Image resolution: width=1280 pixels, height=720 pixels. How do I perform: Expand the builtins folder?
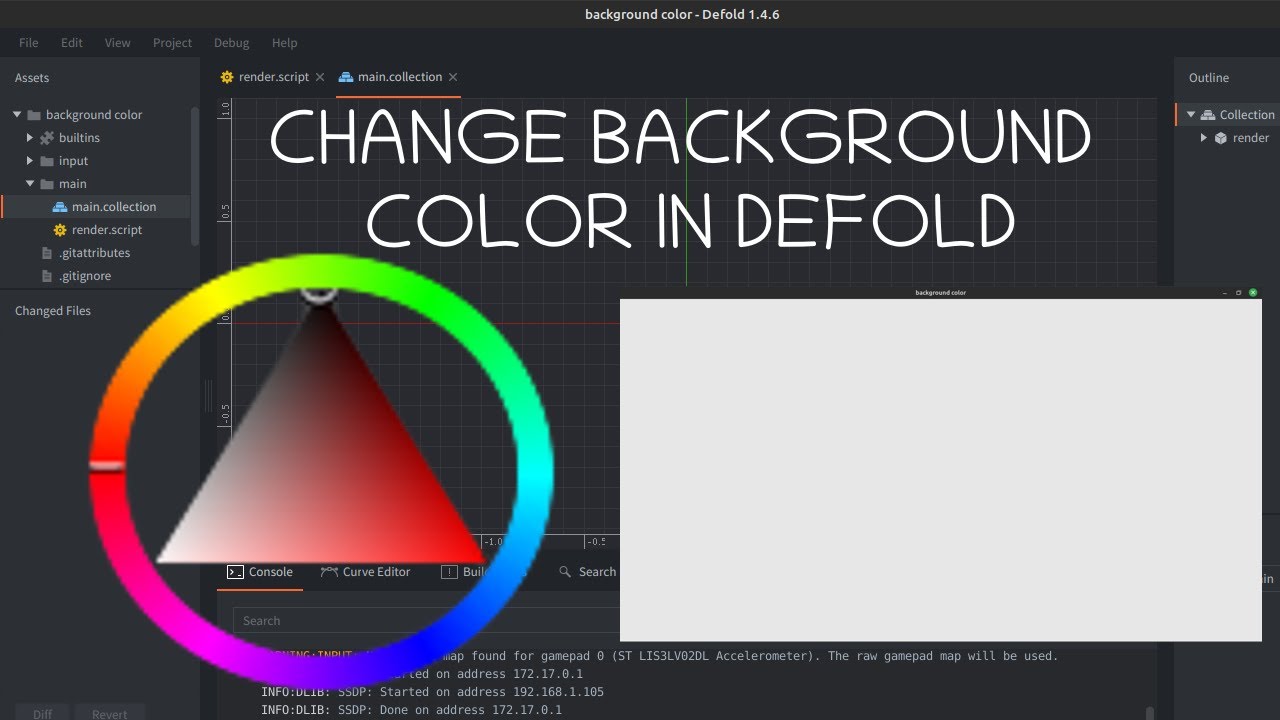[x=30, y=138]
